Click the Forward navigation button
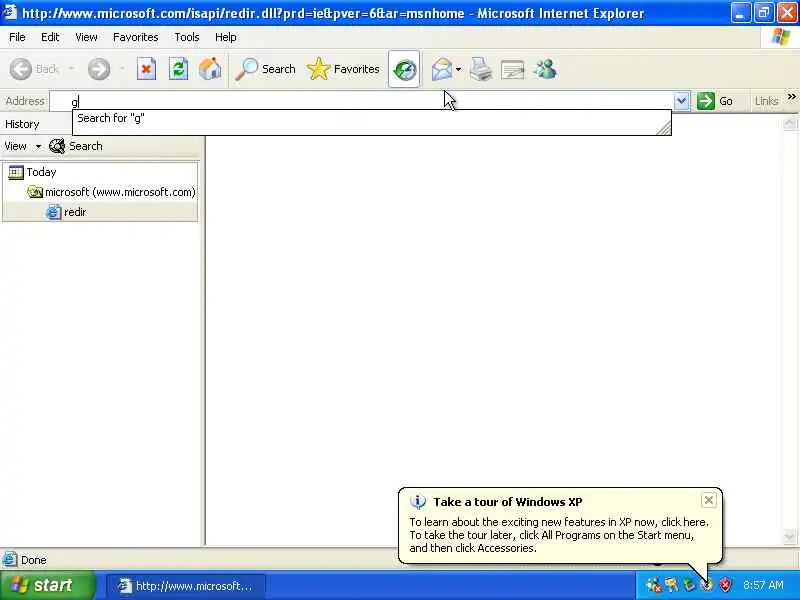This screenshot has height=600, width=800. (x=99, y=69)
